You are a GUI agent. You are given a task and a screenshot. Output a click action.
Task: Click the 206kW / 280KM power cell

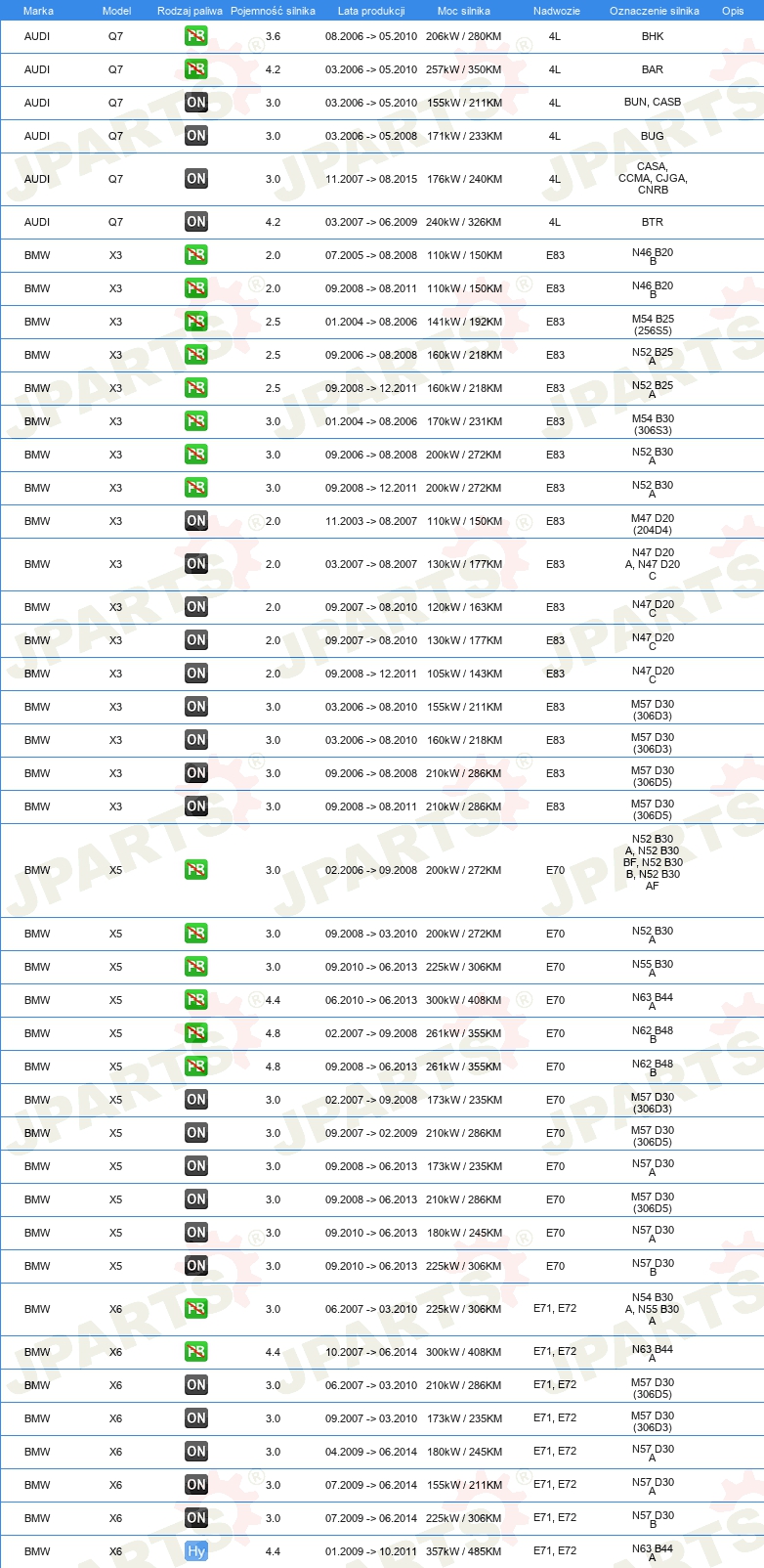tap(464, 36)
